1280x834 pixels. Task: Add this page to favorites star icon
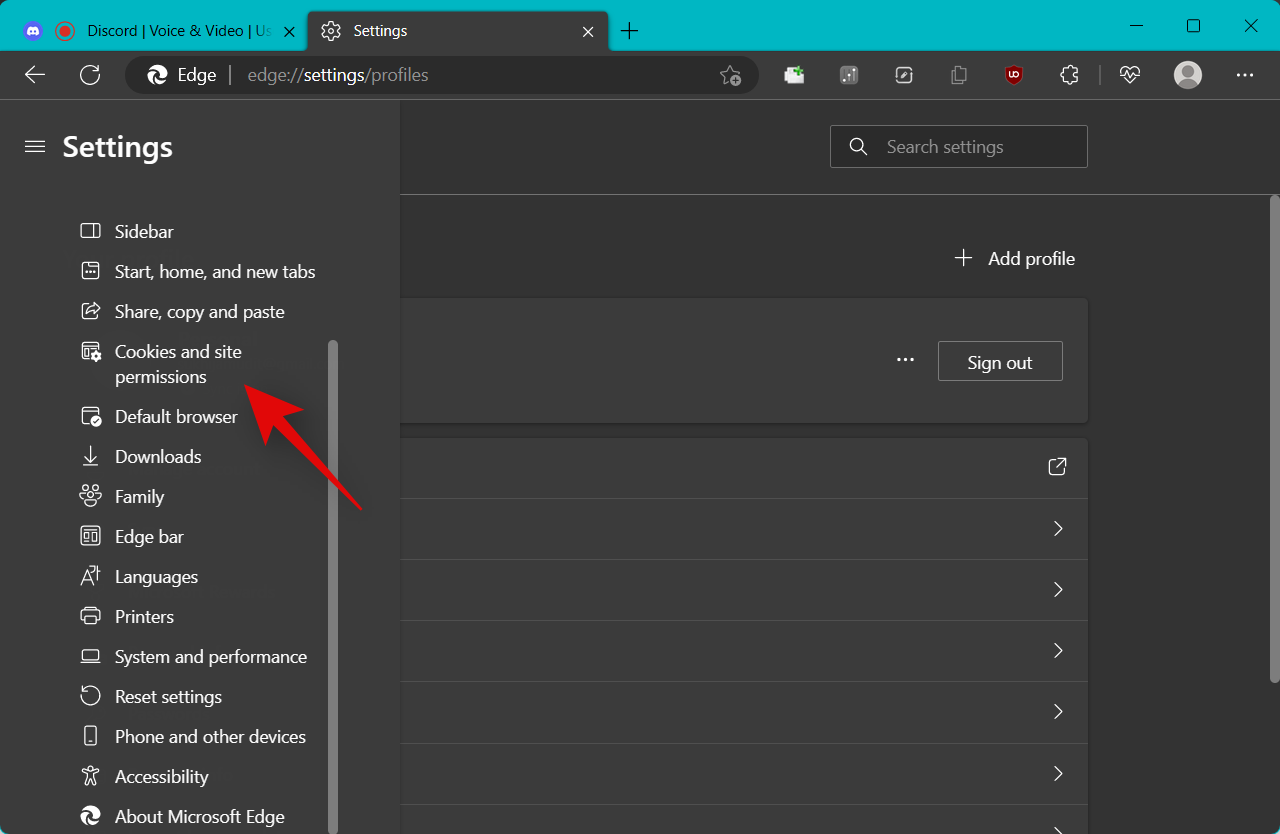(x=730, y=75)
